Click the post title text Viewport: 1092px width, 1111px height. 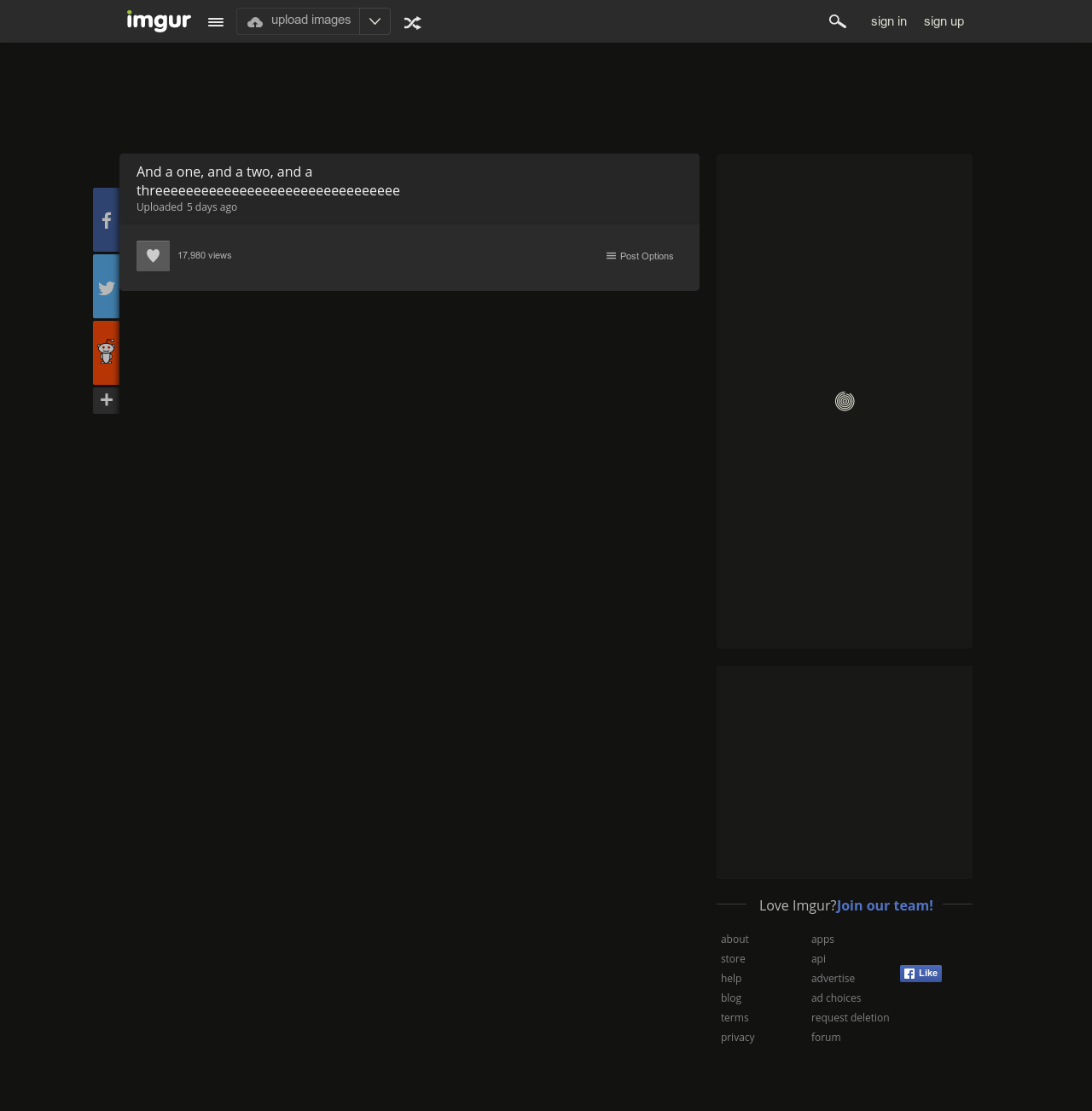coord(268,181)
